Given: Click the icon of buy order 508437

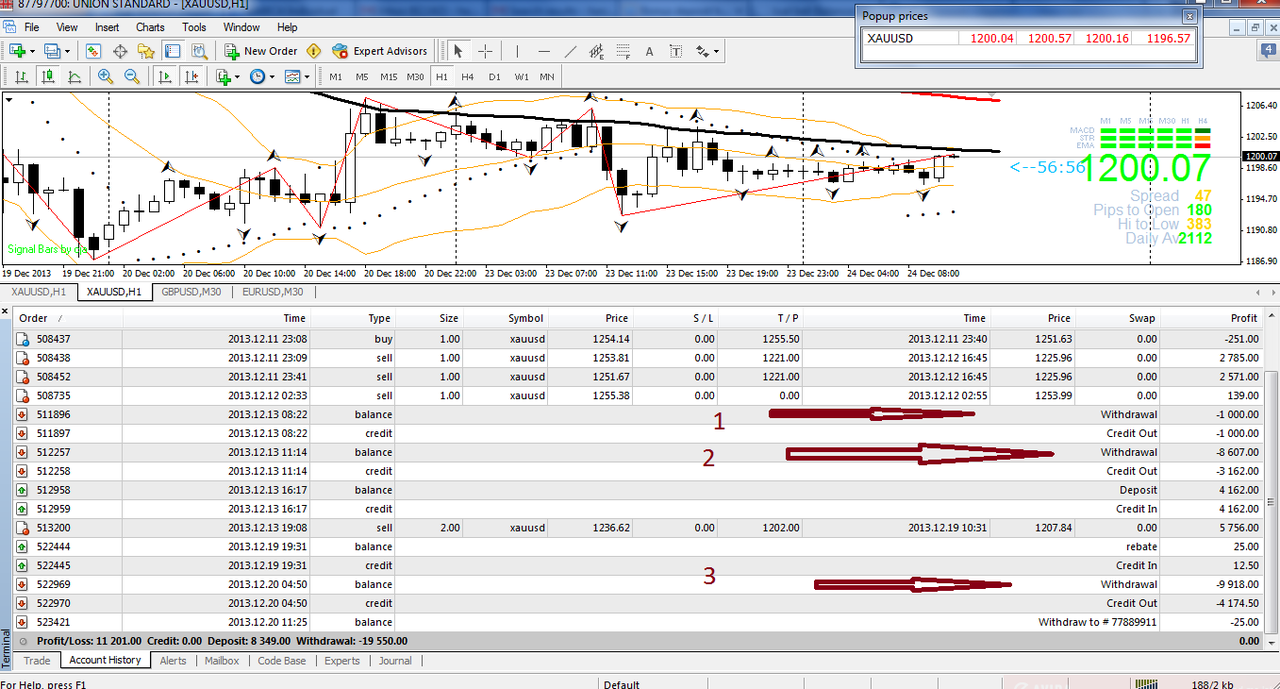Looking at the screenshot, I should 23,339.
